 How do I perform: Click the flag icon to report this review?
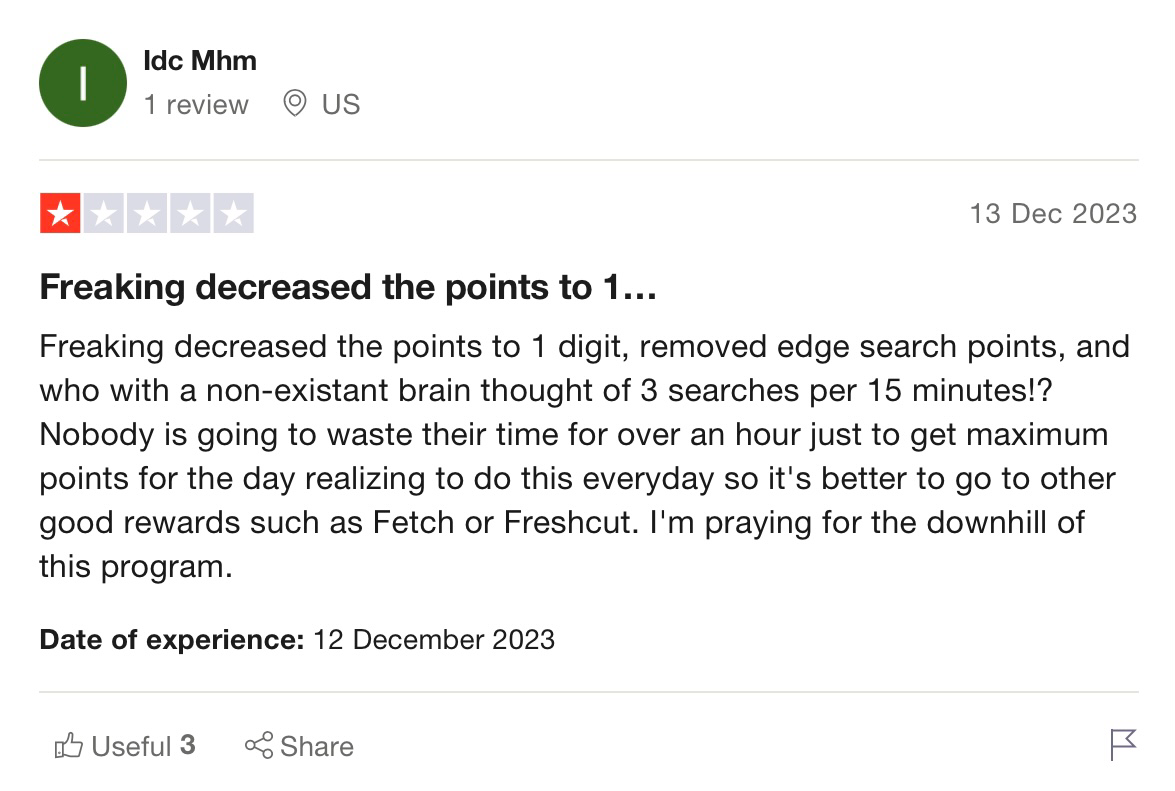click(x=1122, y=745)
